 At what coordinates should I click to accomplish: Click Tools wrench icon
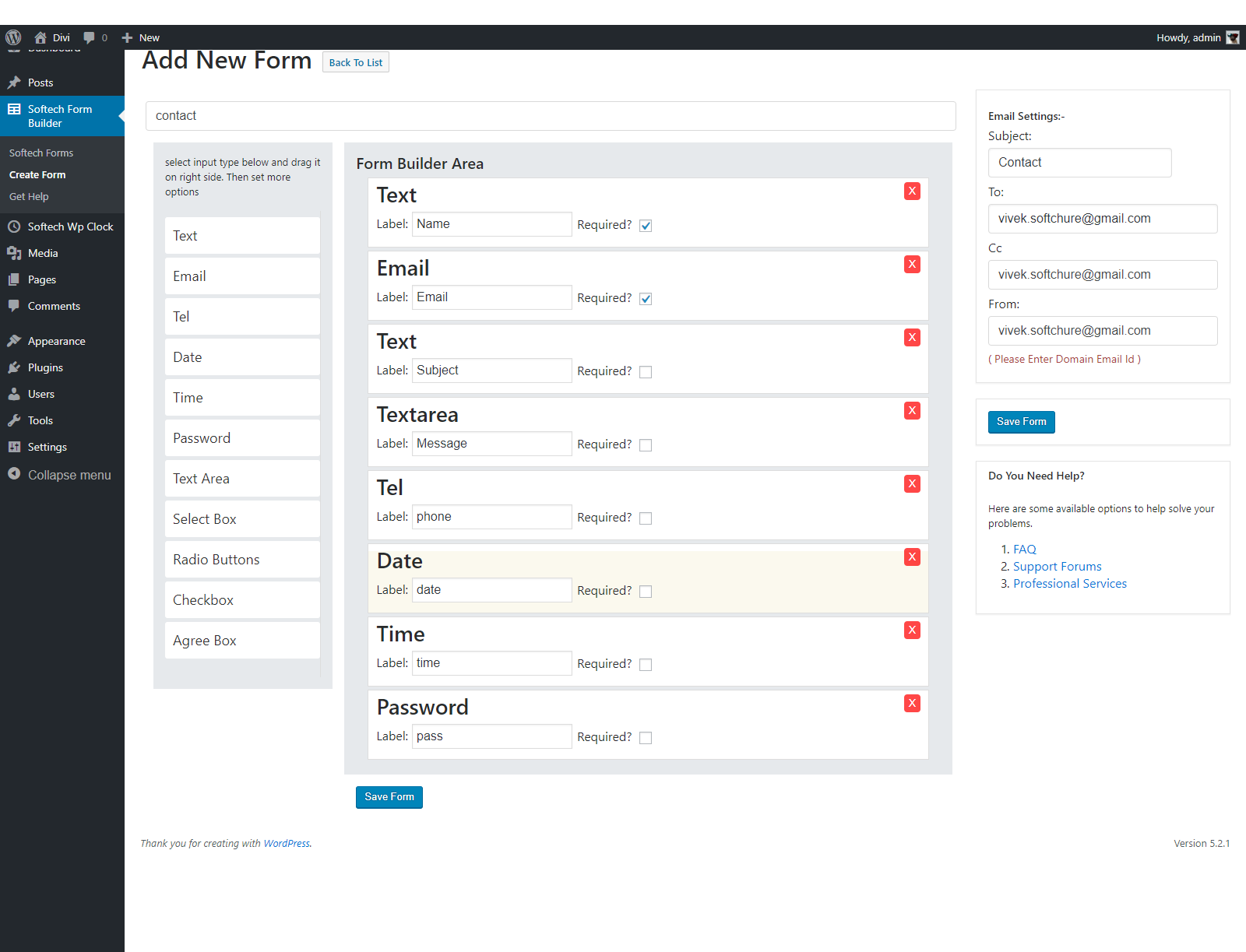pos(14,420)
